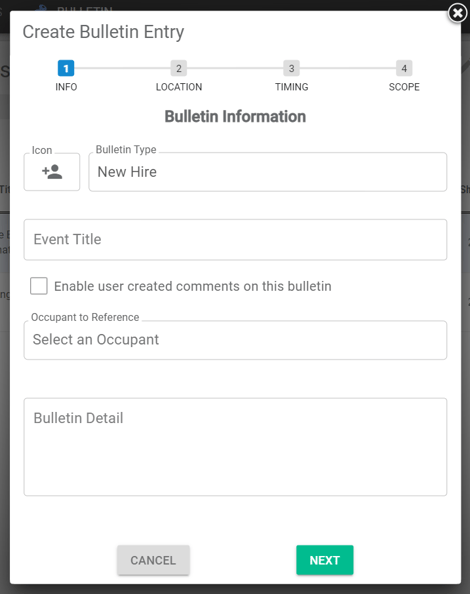Go to the LOCATION step label
This screenshot has width=470, height=594.
pyautogui.click(x=179, y=87)
